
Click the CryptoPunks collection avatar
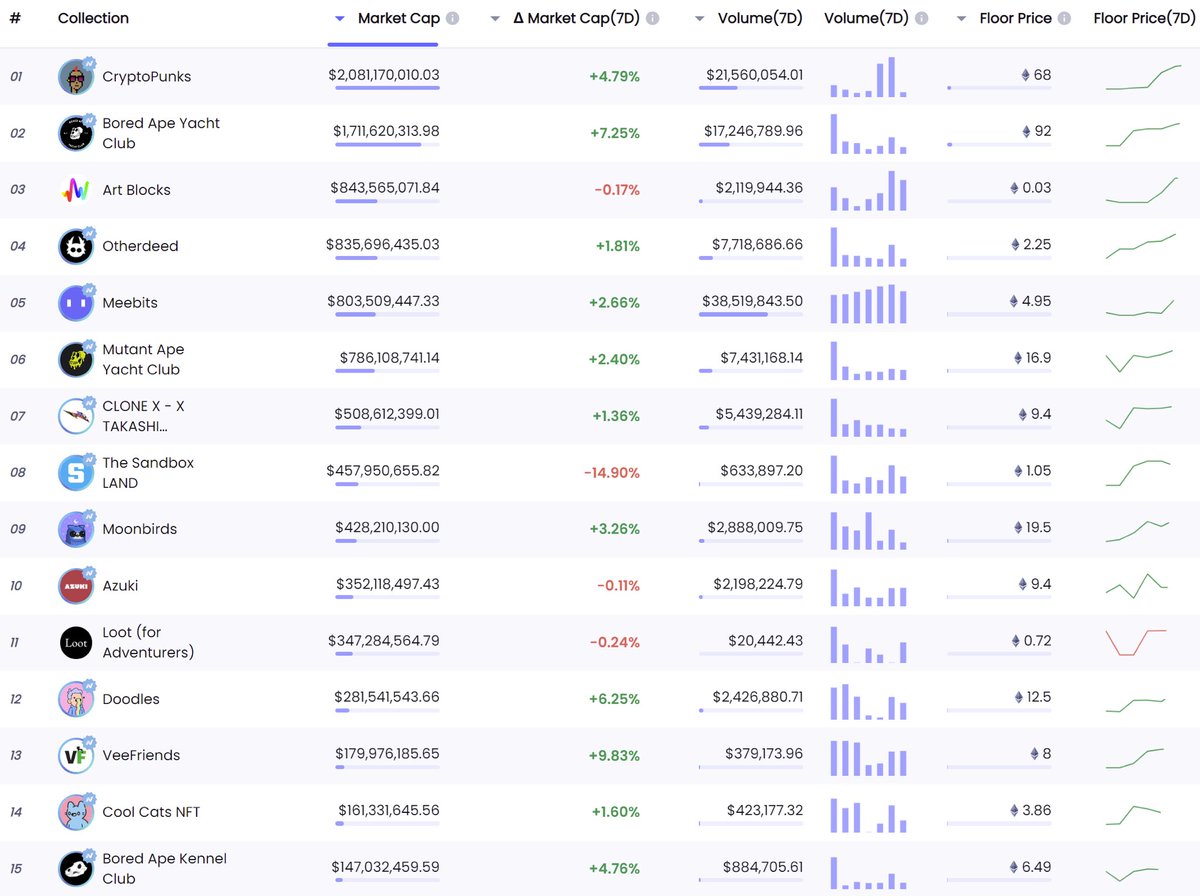(x=76, y=77)
